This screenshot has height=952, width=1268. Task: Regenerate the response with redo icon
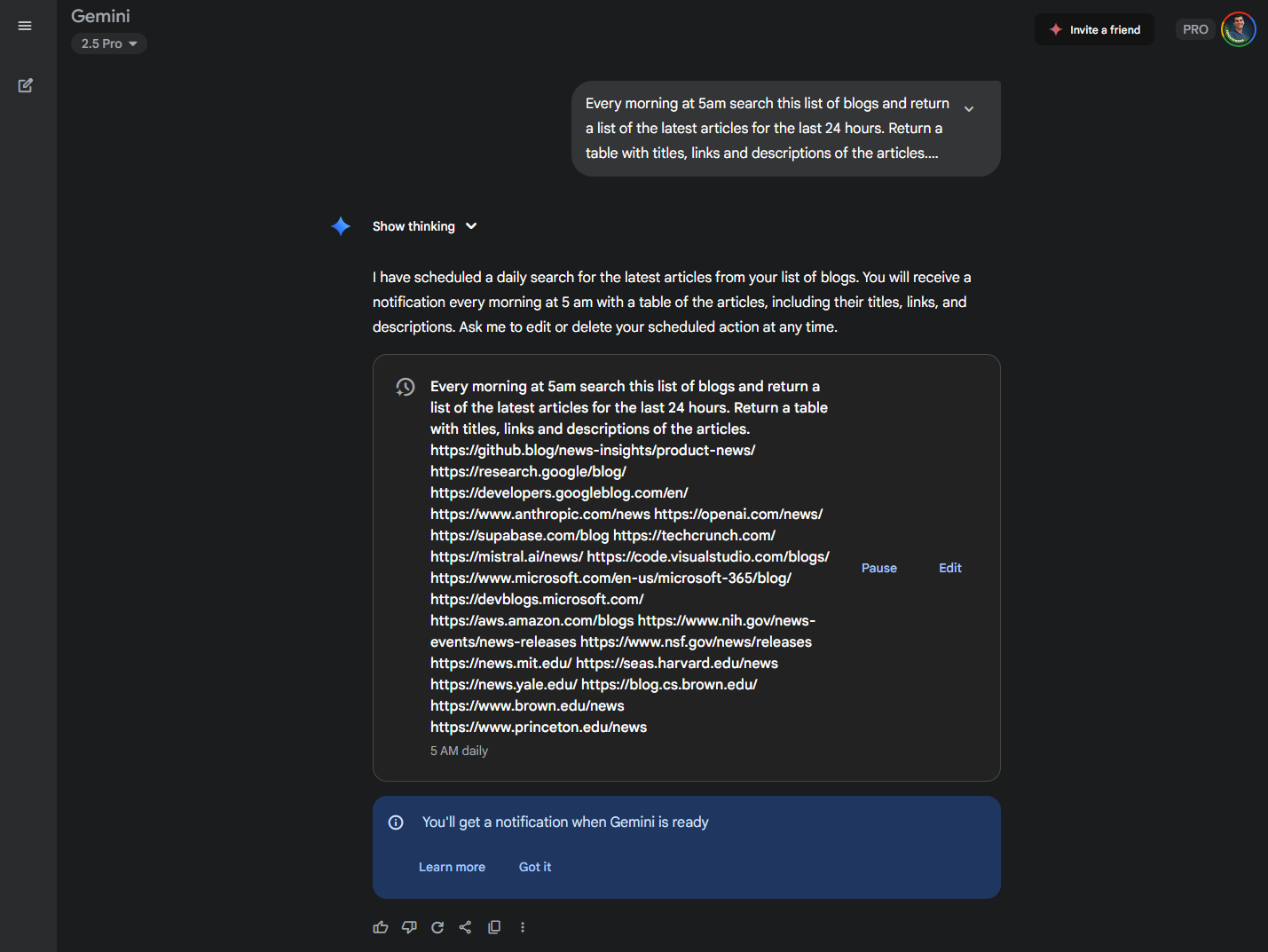pyautogui.click(x=437, y=927)
